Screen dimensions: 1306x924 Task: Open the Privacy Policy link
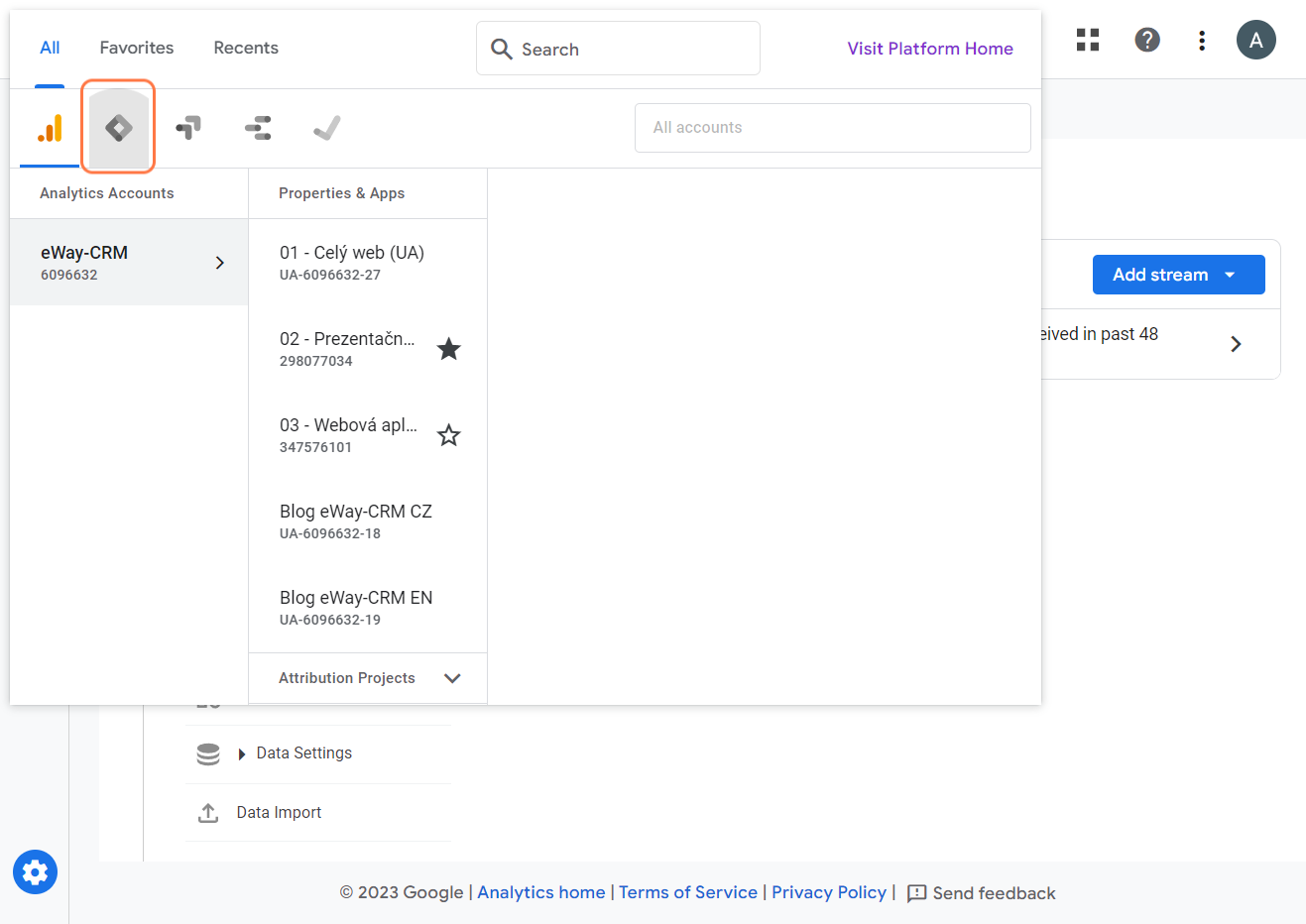pos(829,892)
